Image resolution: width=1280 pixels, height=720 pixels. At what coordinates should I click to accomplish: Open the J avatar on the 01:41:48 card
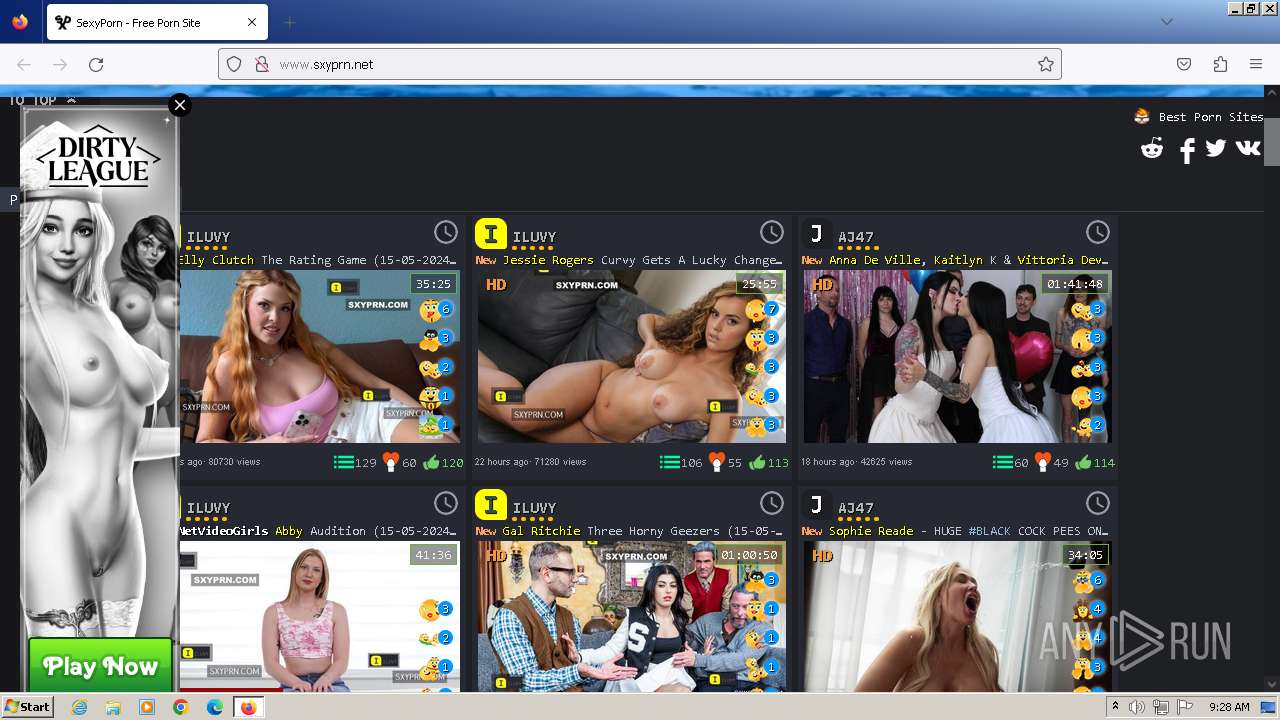[x=817, y=234]
